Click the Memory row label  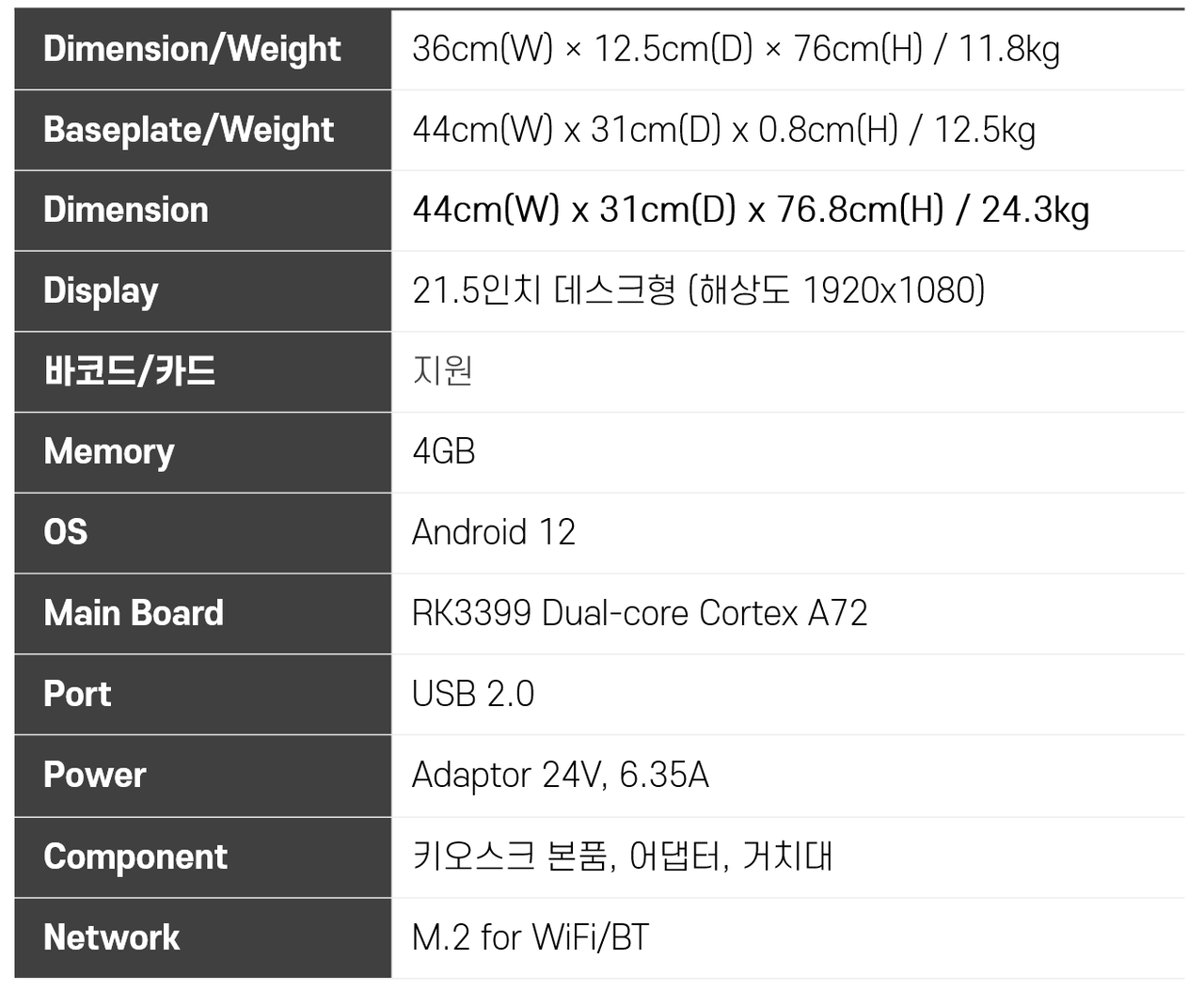pyautogui.click(x=109, y=451)
